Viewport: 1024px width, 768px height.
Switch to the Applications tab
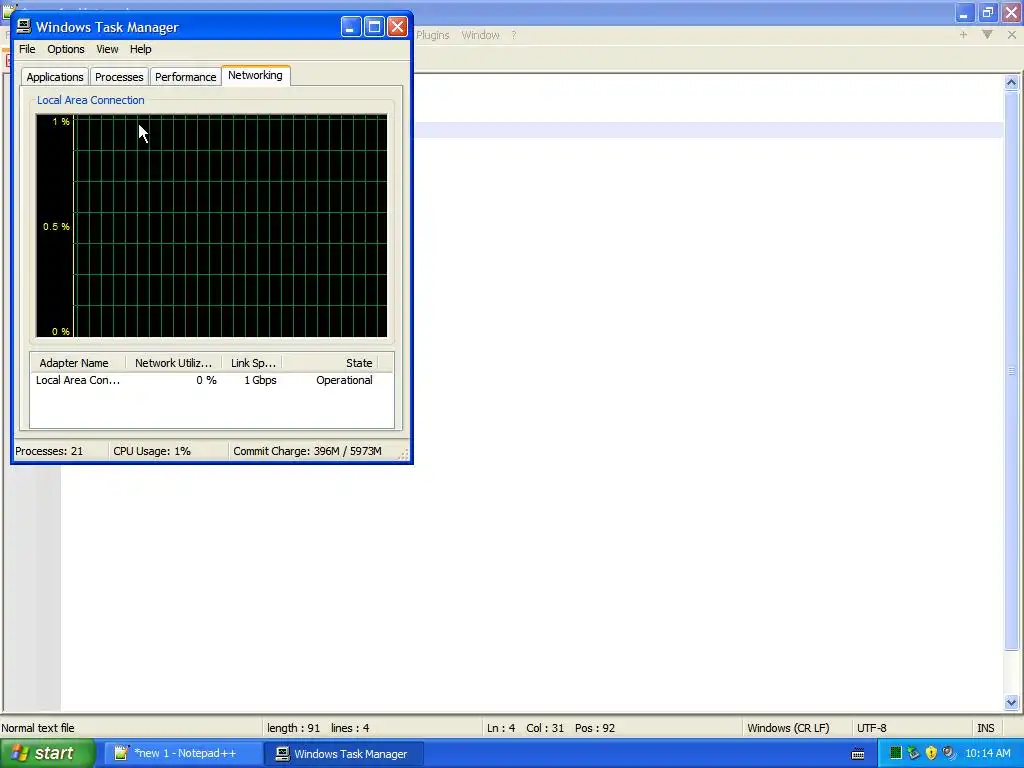pos(55,77)
